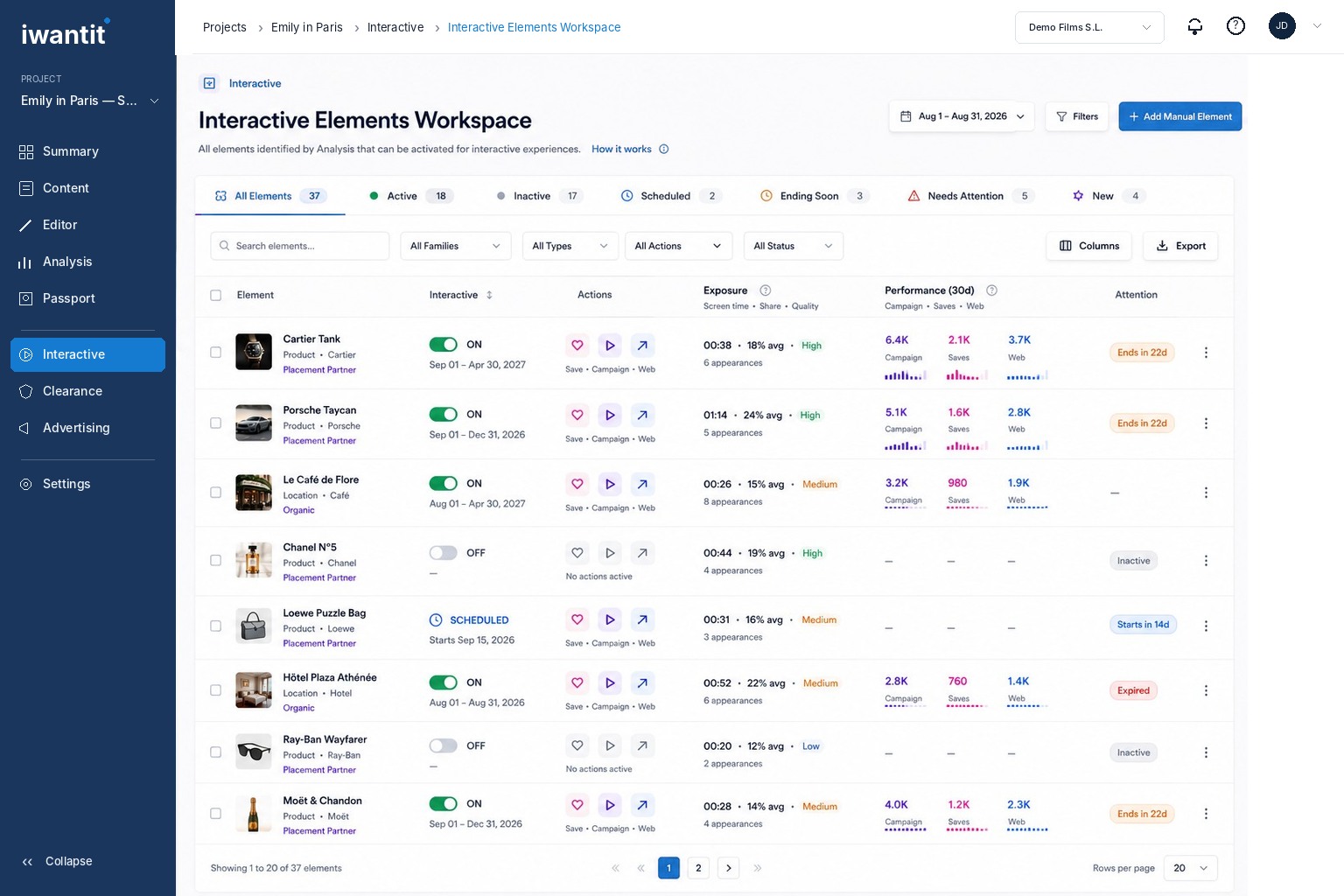
Task: Tick the select-all checkbox in table header
Action: (x=216, y=295)
